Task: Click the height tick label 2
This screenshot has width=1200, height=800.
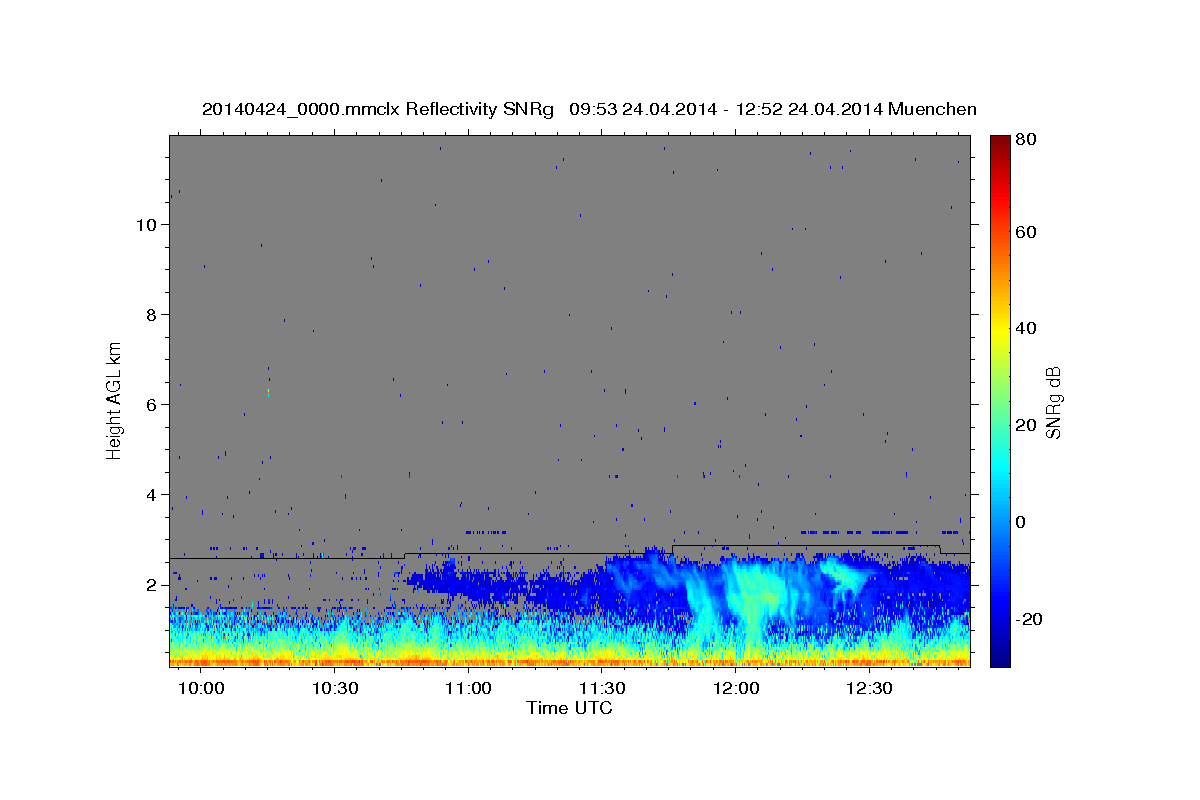Action: (152, 584)
